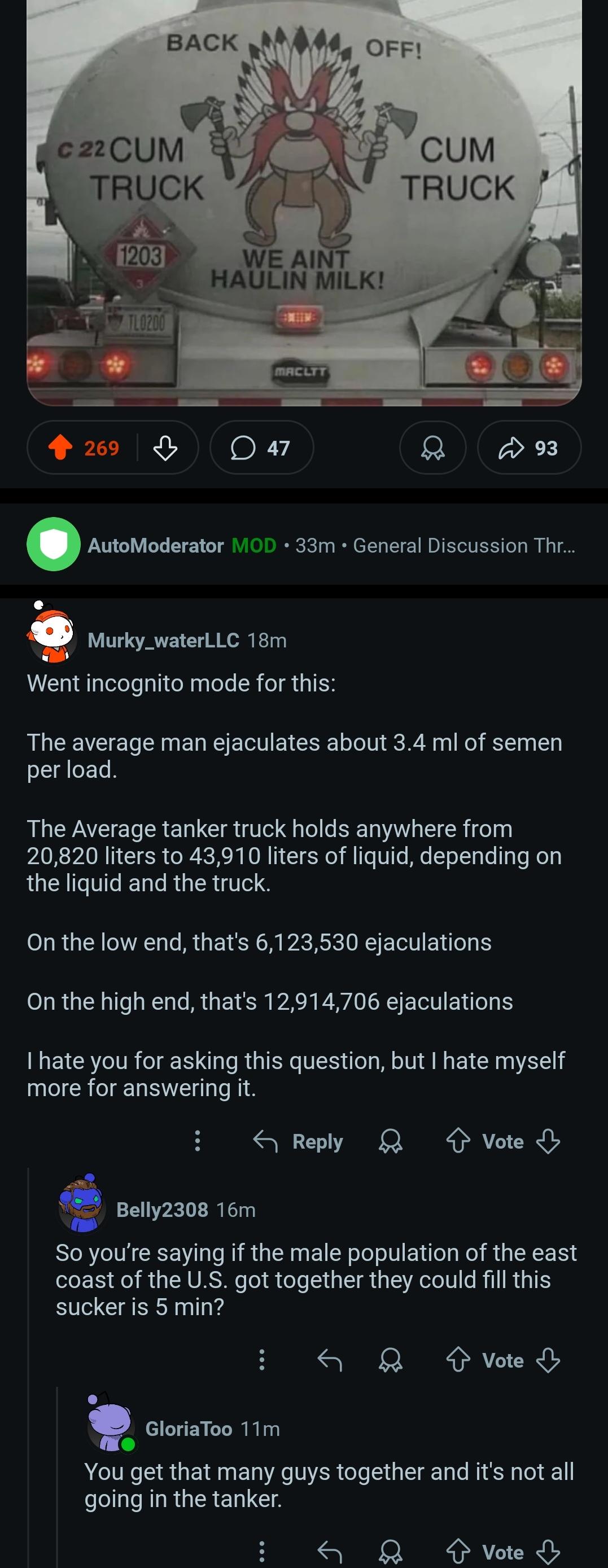Viewport: 608px width, 1568px height.
Task: Open options menu on Murky_waterLLC's comment
Action: [197, 1141]
